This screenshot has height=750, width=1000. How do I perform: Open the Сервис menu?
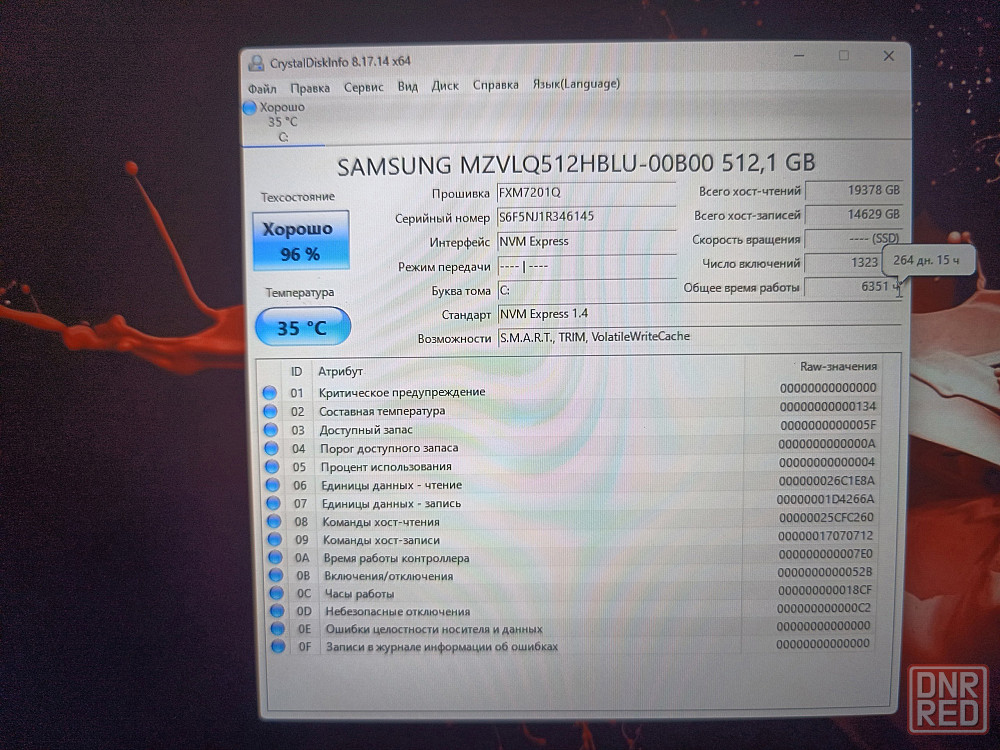click(364, 87)
